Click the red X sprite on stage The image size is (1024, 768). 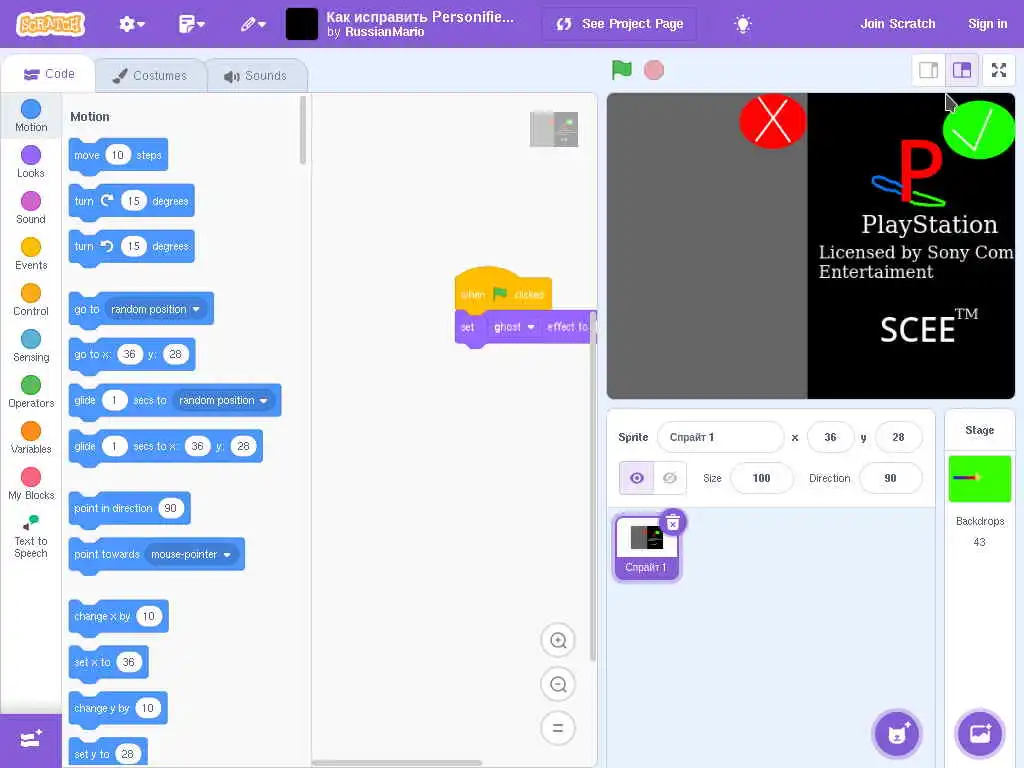click(x=773, y=121)
